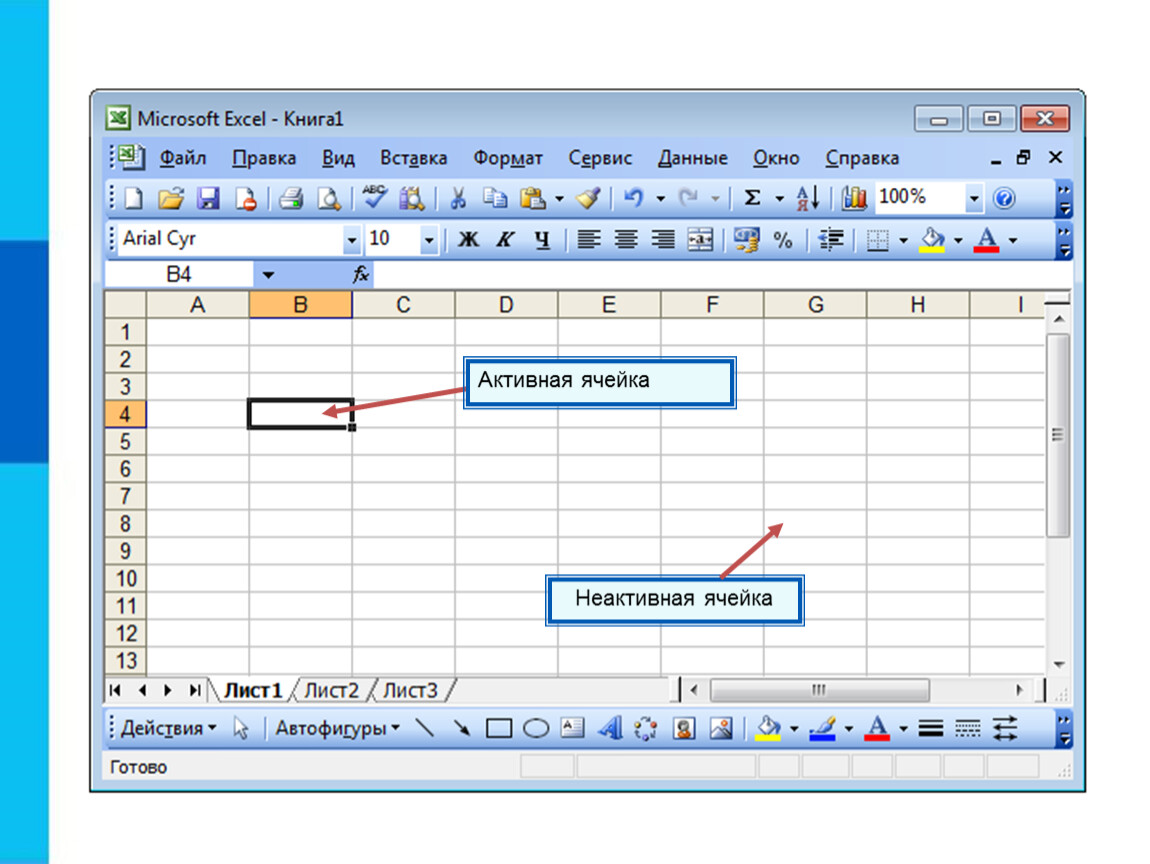Select the Text Box drawing tool
The width and height of the screenshot is (1150, 864).
pos(573,728)
